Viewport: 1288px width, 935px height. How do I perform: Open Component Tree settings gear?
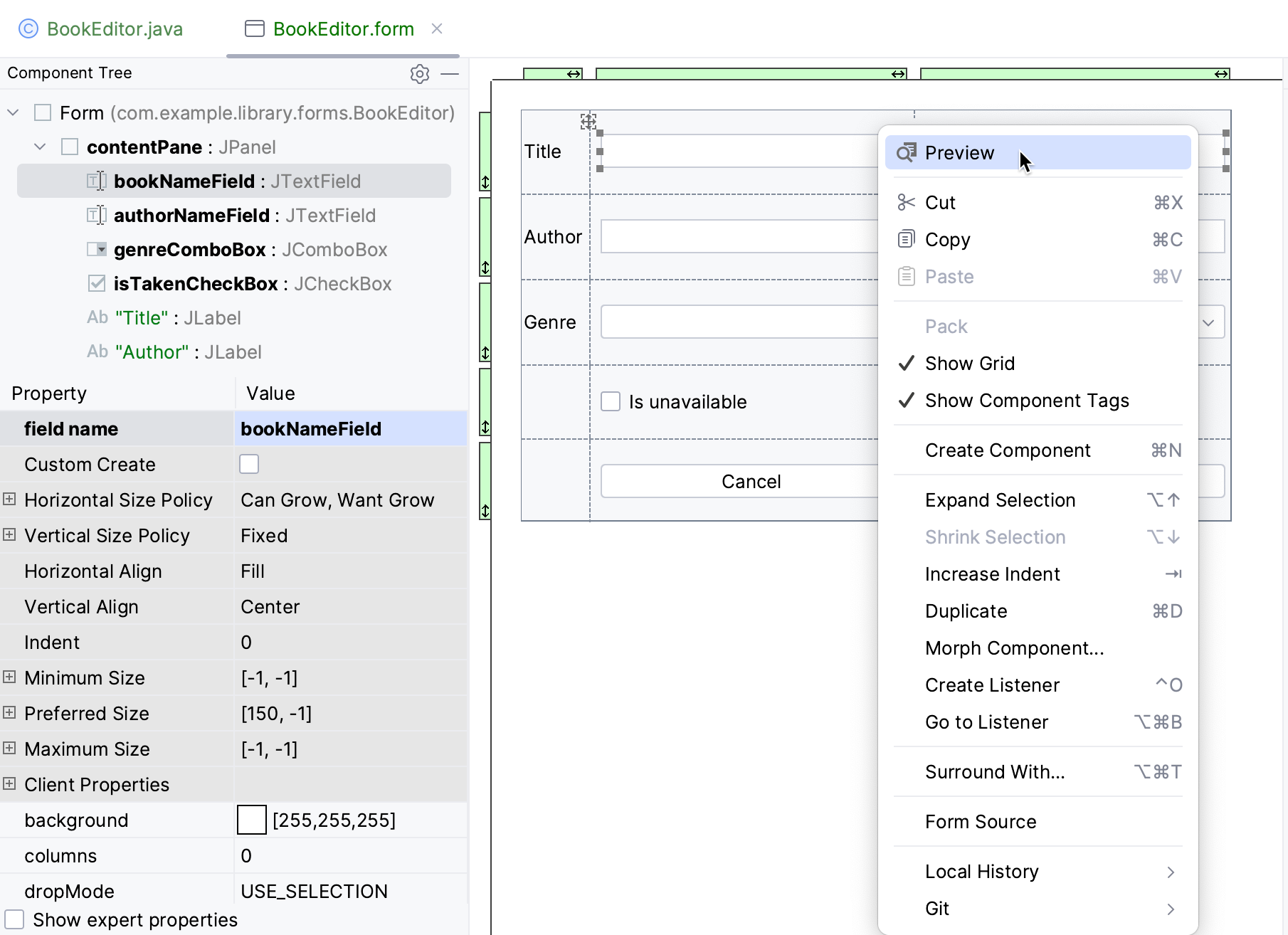(x=420, y=74)
